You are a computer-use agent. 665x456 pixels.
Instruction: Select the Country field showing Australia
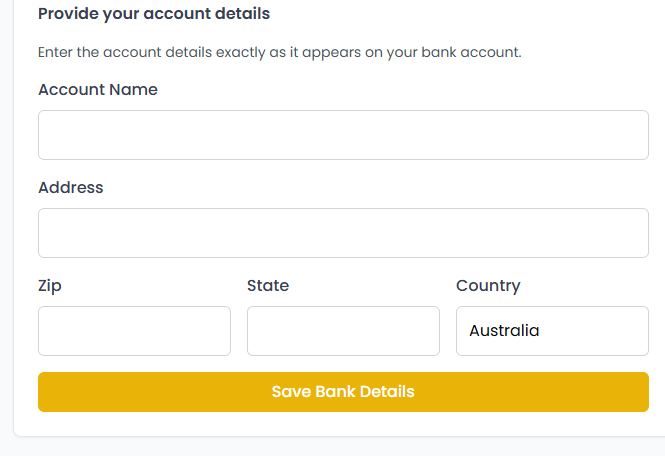tap(552, 331)
